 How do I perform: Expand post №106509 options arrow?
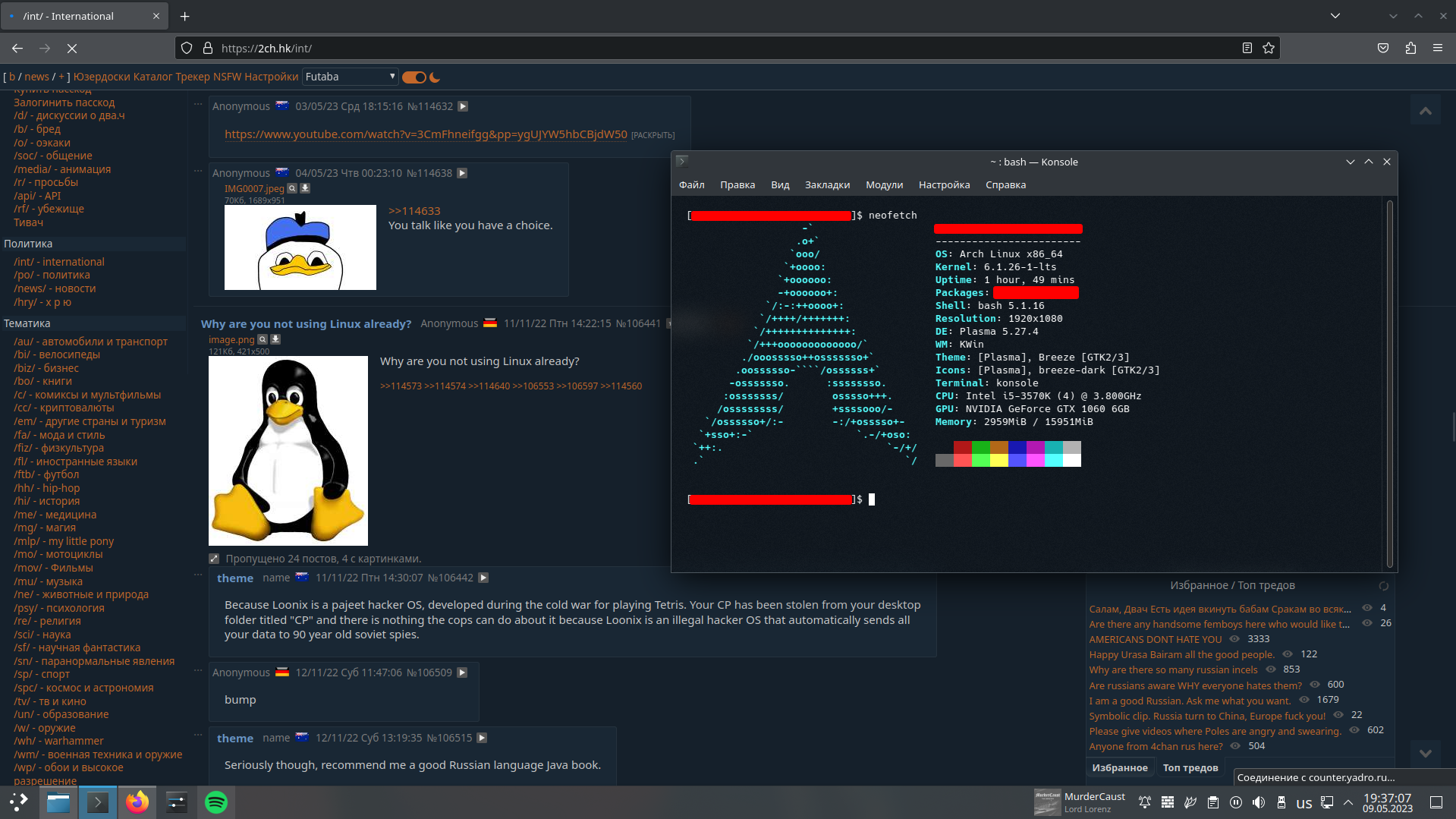pyautogui.click(x=462, y=673)
